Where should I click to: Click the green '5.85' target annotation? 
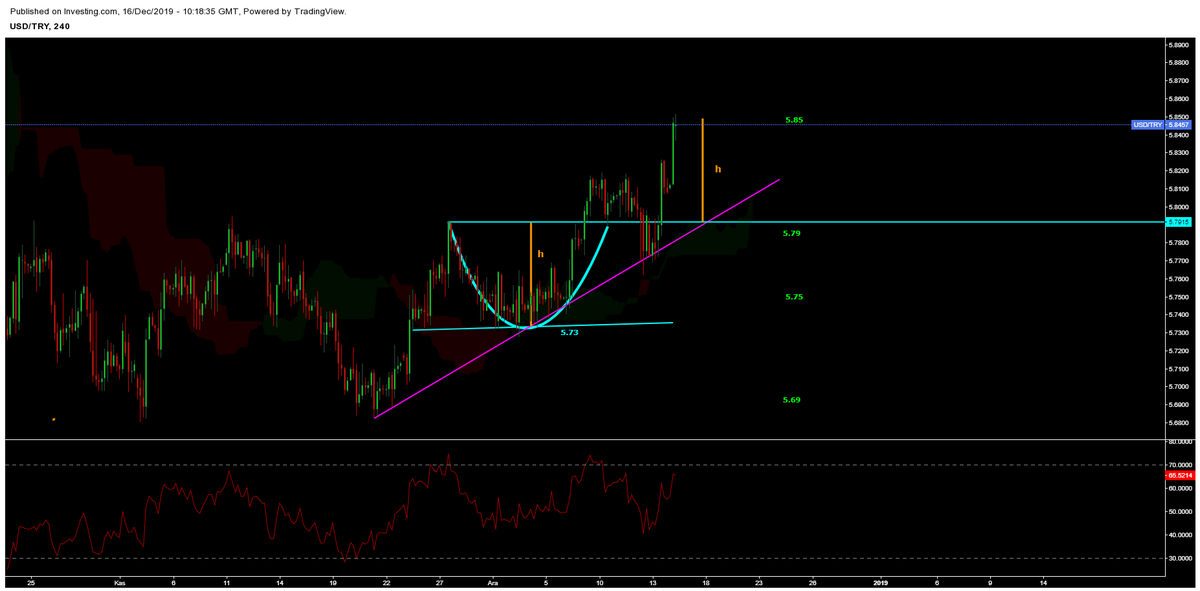794,120
